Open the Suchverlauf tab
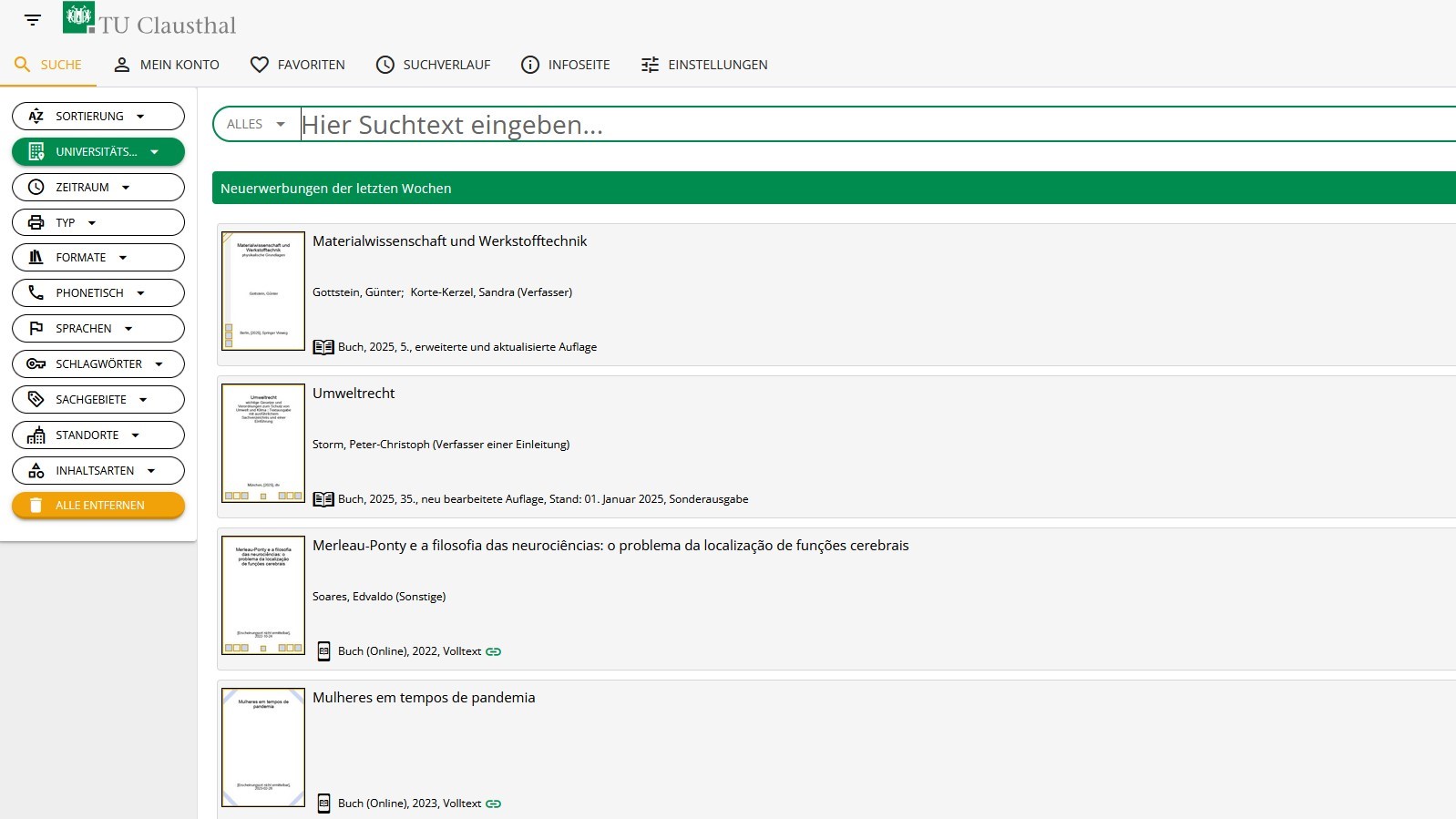 pos(434,65)
